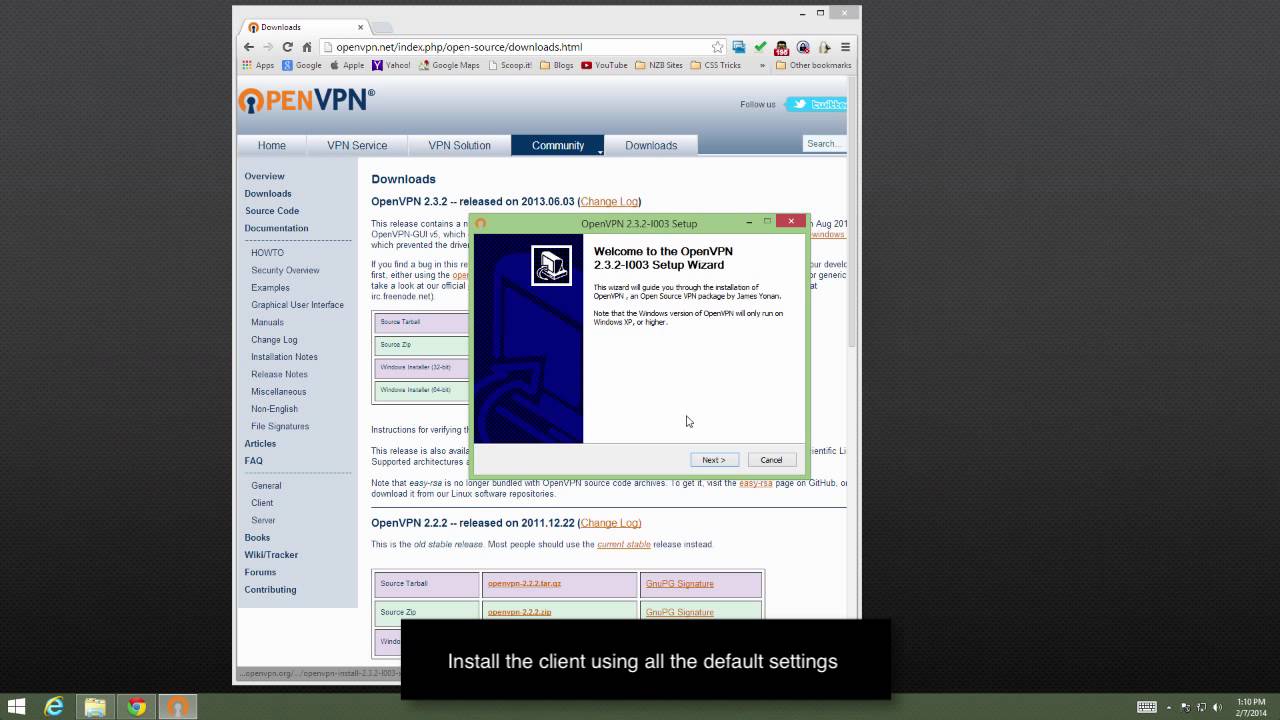Open the Windows Start button

coord(17,707)
